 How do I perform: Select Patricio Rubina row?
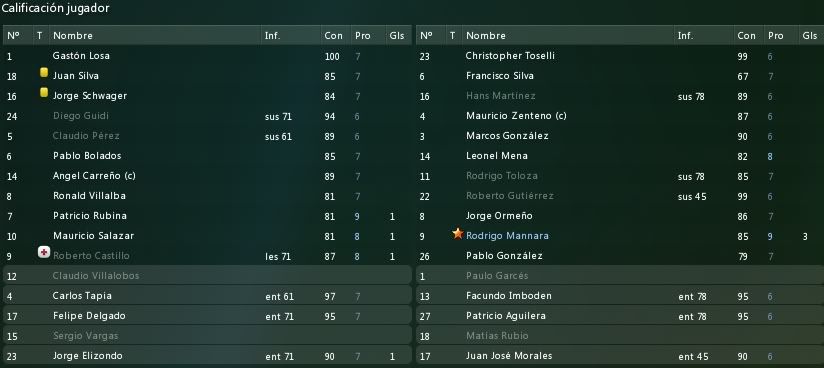207,216
